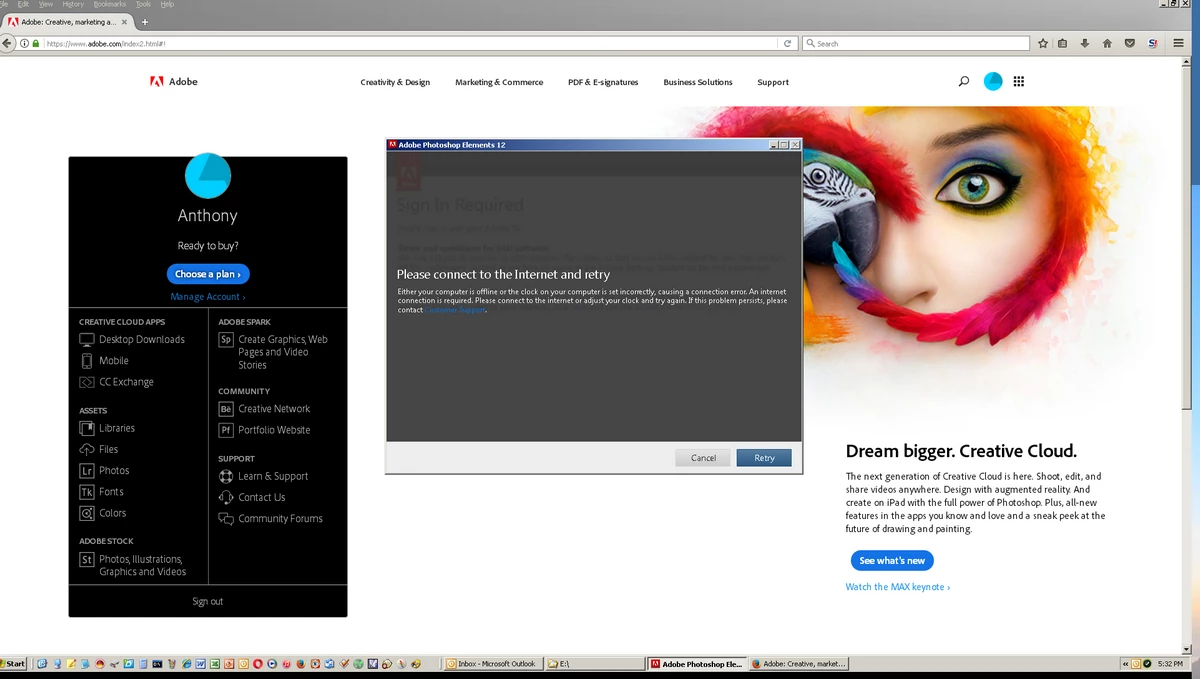
Task: Open the St Adobe Stock icon
Action: (87, 560)
